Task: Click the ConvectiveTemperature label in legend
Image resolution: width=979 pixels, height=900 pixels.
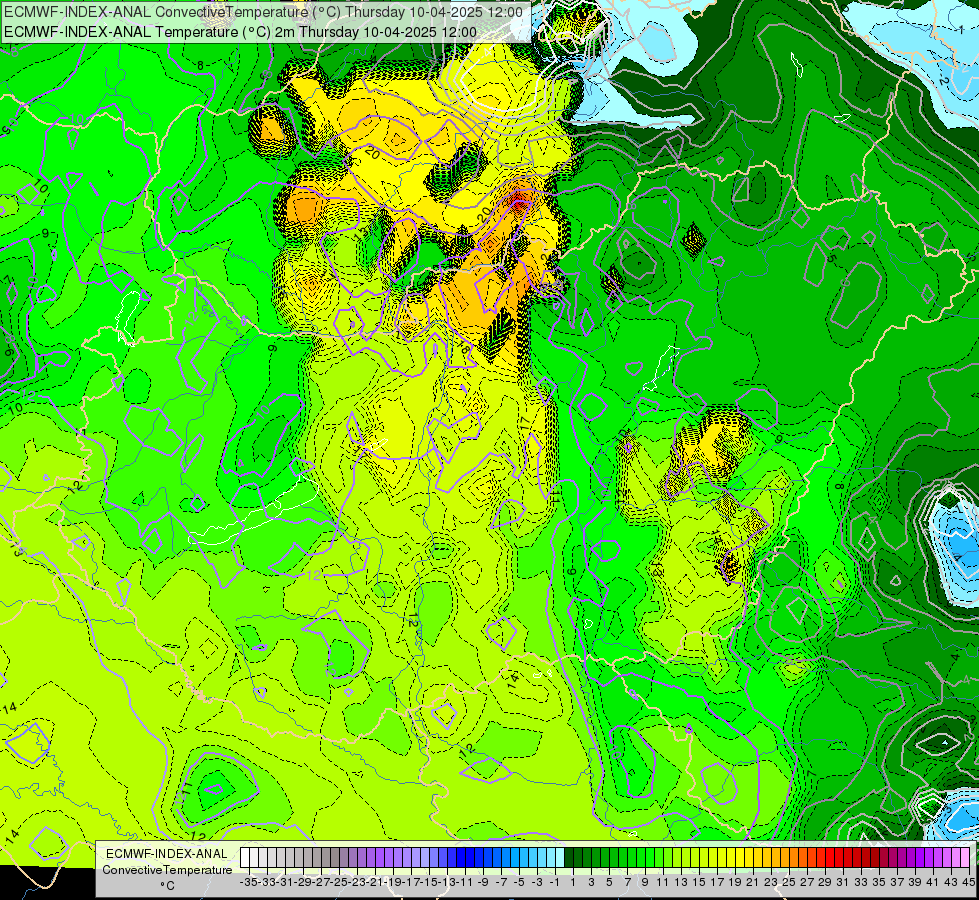Action: (x=167, y=870)
